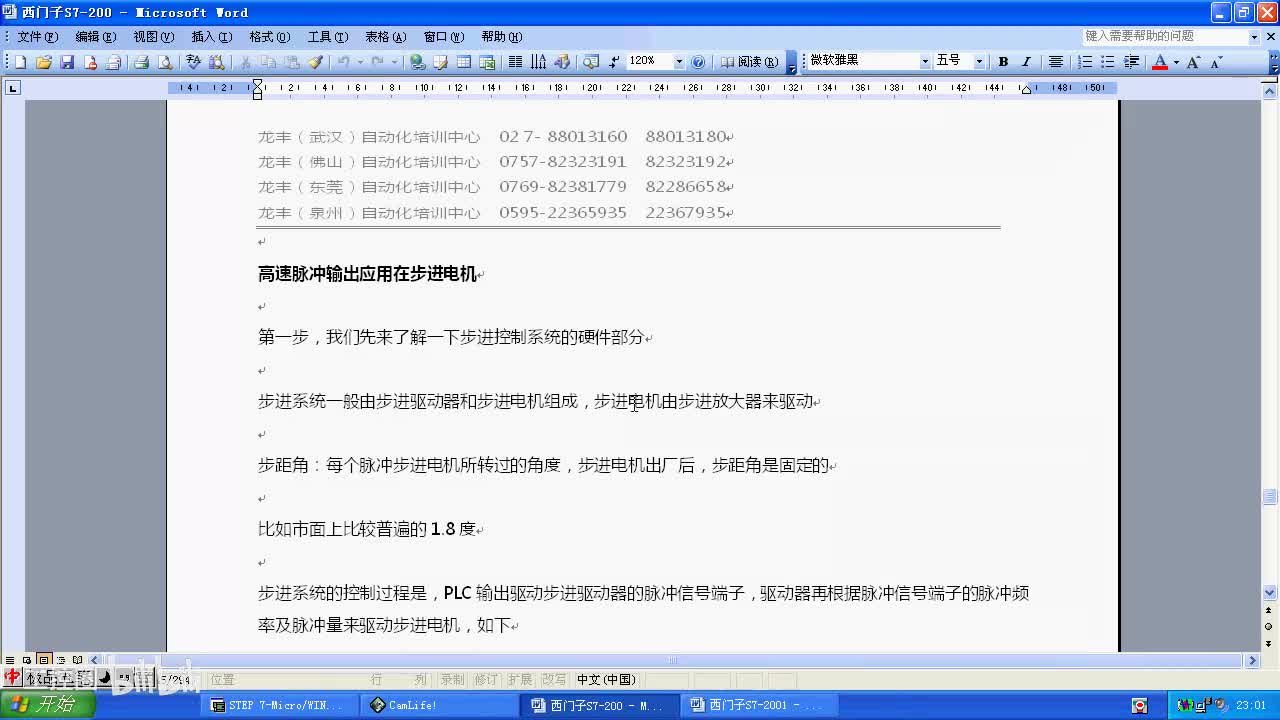1280x720 pixels.
Task: Toggle bold formatting
Action: point(1003,62)
